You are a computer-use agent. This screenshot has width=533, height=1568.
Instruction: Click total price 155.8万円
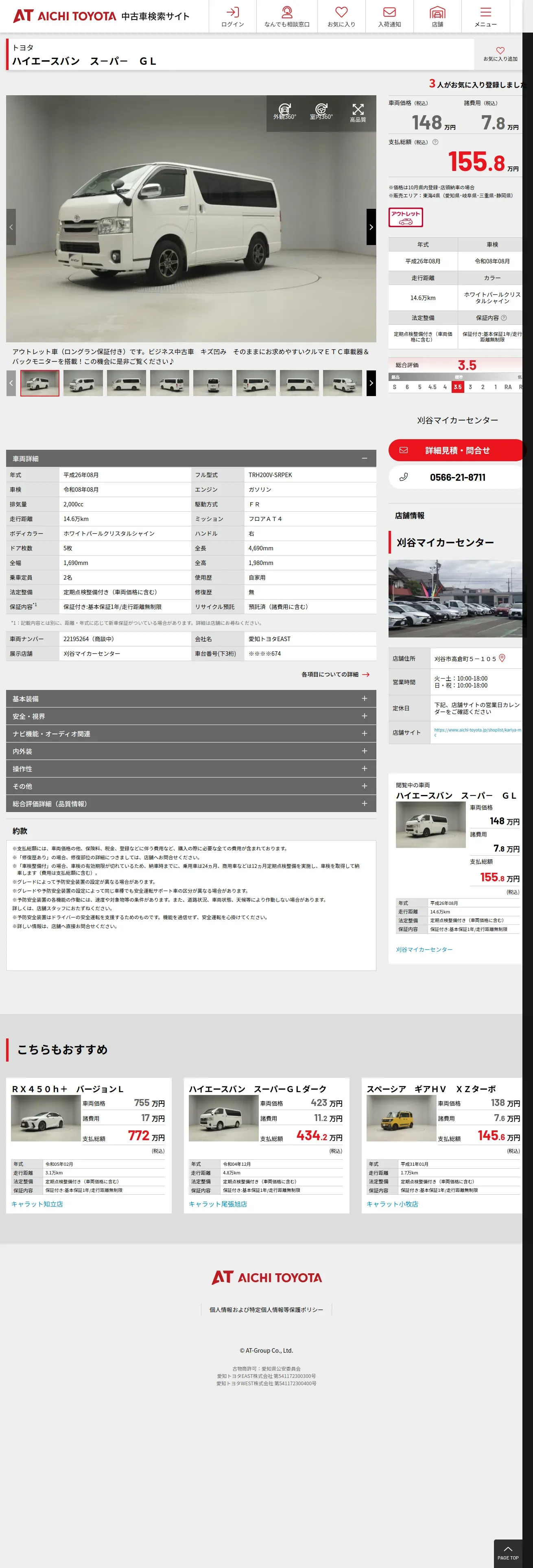[483, 162]
